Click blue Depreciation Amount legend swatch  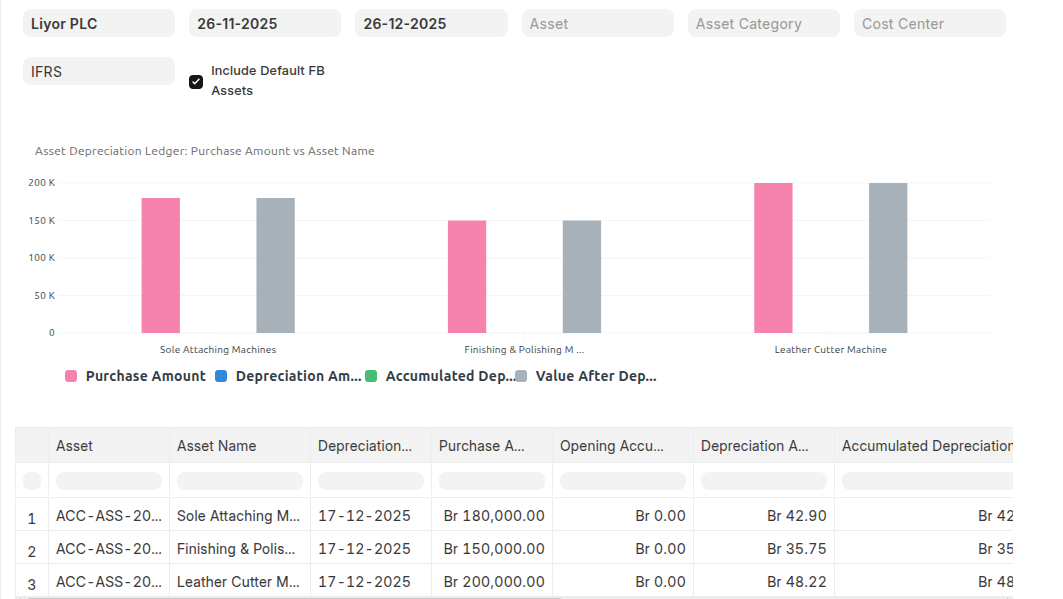point(221,376)
